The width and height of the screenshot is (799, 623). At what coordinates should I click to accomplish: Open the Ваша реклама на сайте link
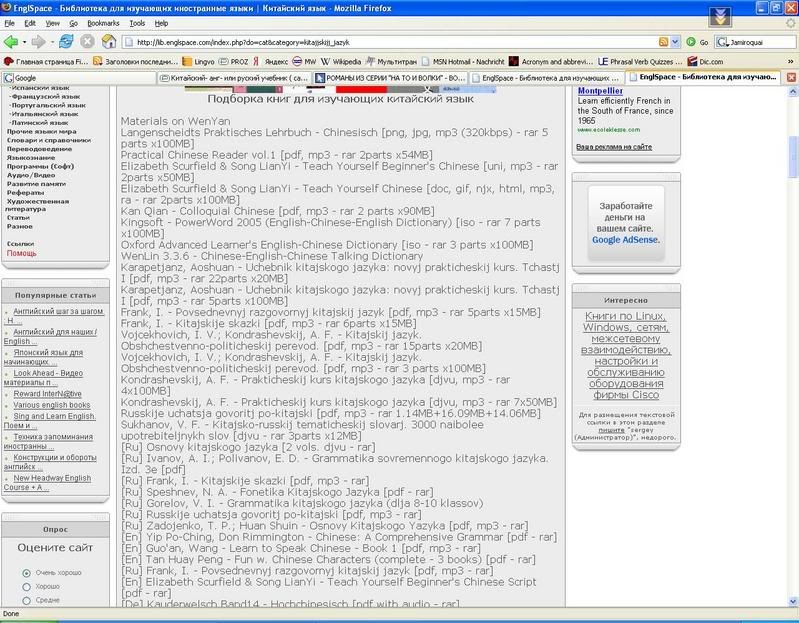click(614, 147)
